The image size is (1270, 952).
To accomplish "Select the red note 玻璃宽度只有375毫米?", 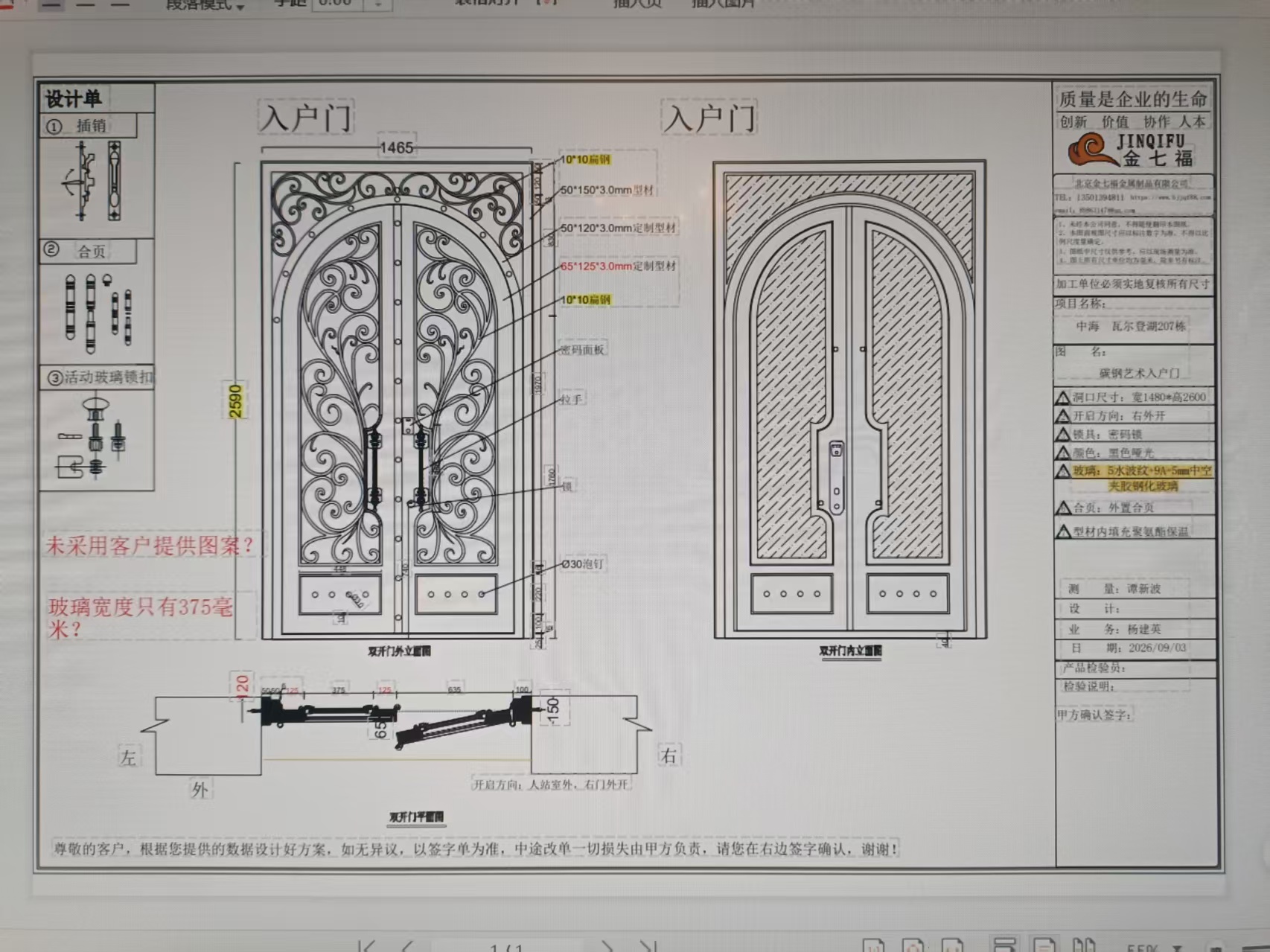I will pyautogui.click(x=141, y=618).
